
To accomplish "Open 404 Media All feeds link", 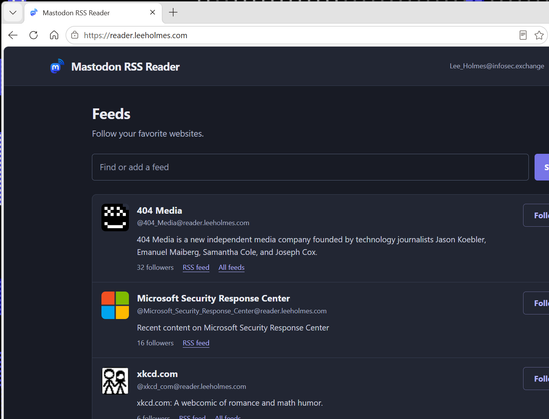I will coord(231,267).
